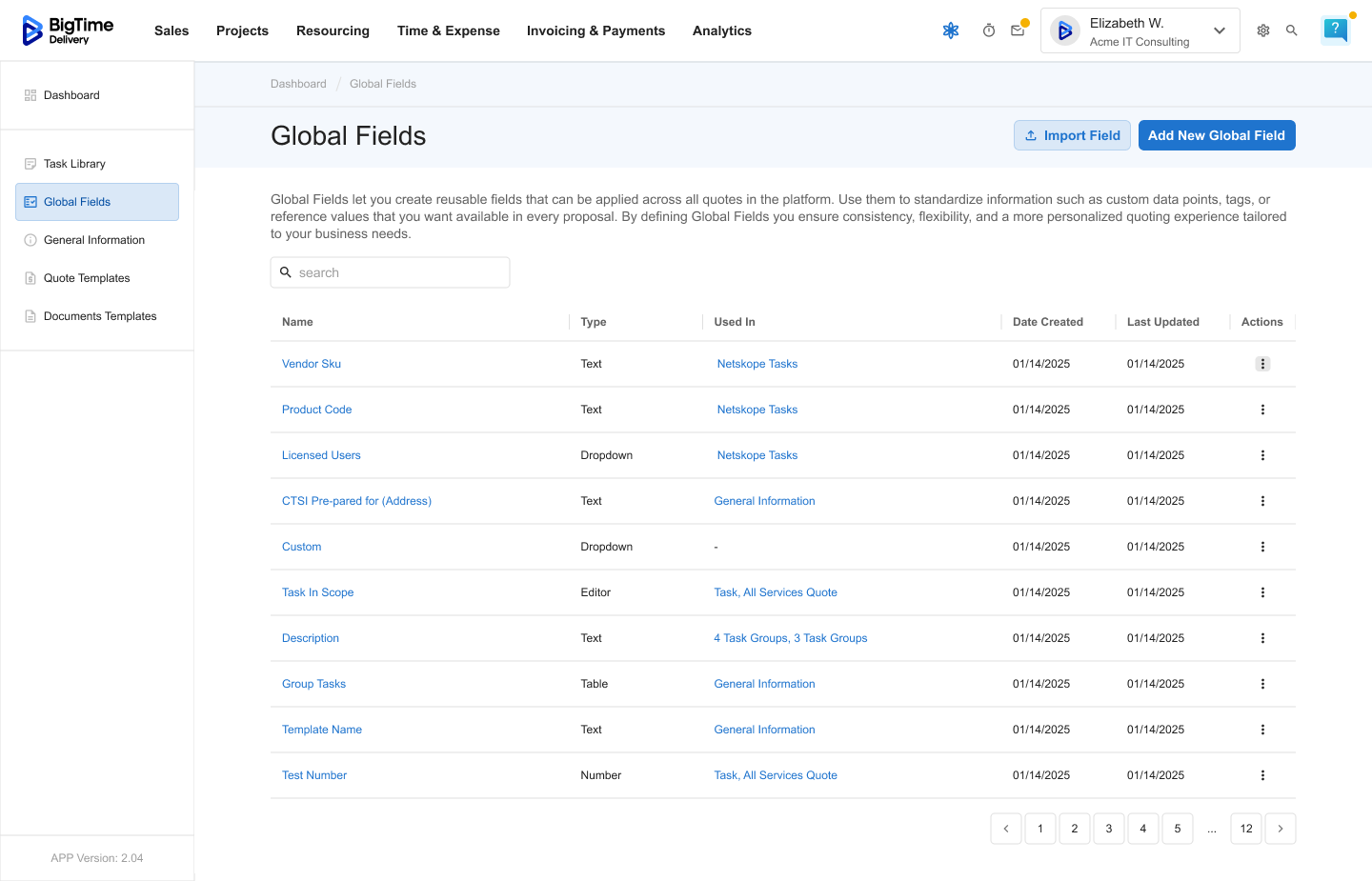Screen dimensions: 1372x881
Task: Select Quote Templates in the sidebar
Action: click(87, 278)
